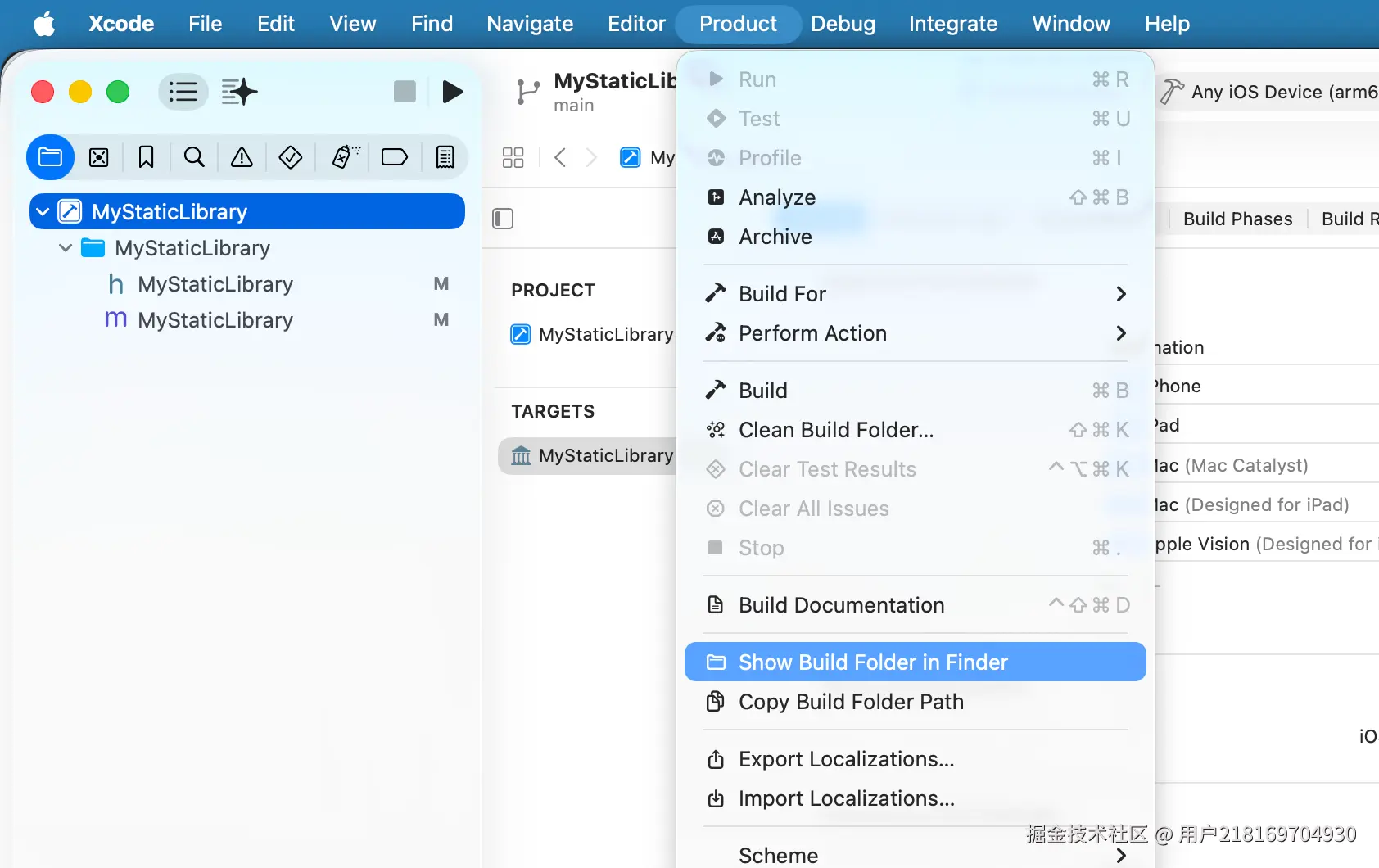This screenshot has height=868, width=1379.
Task: Click the Stop square button in toolbar
Action: [x=405, y=92]
